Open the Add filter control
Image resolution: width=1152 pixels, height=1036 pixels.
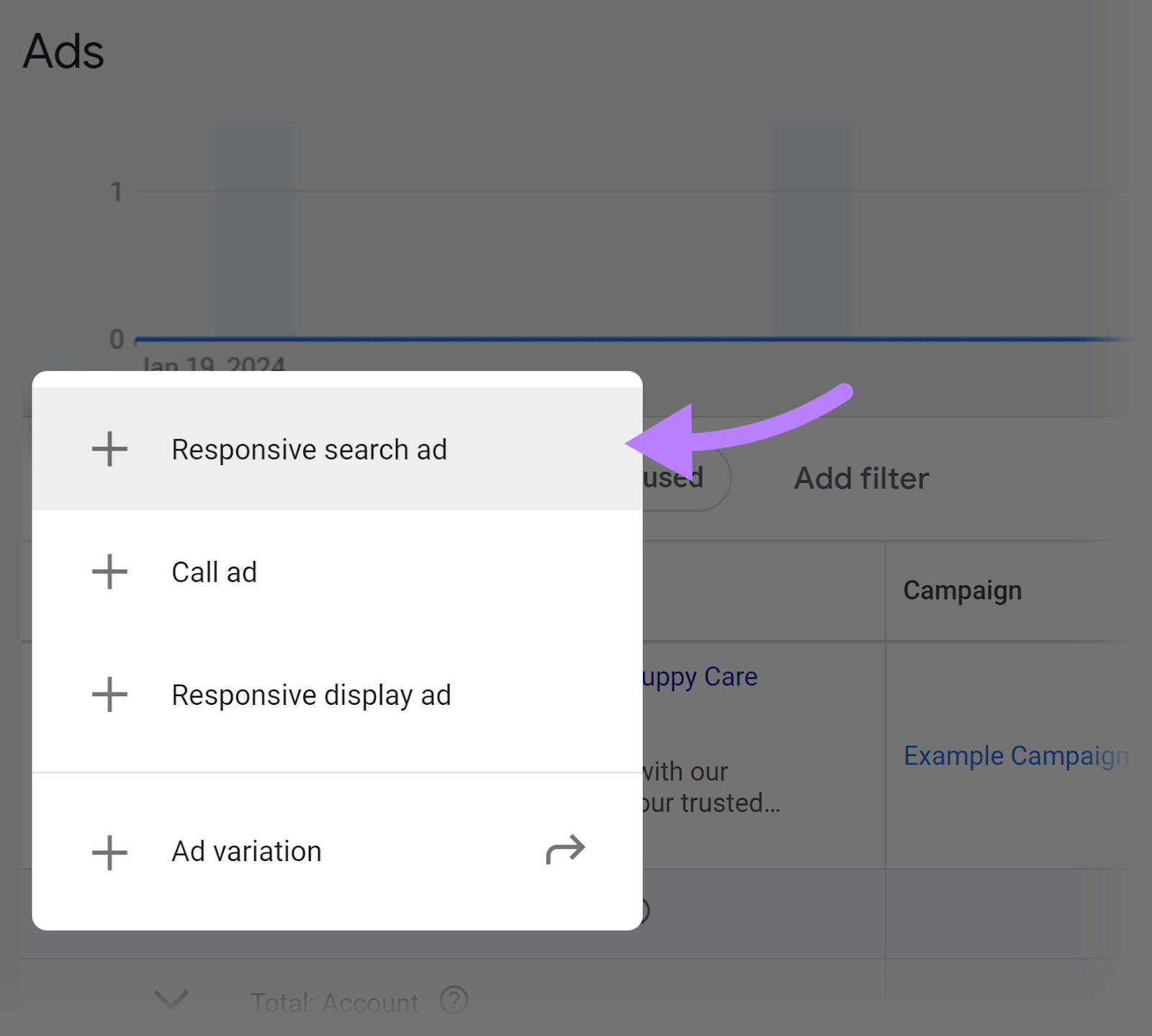(861, 477)
